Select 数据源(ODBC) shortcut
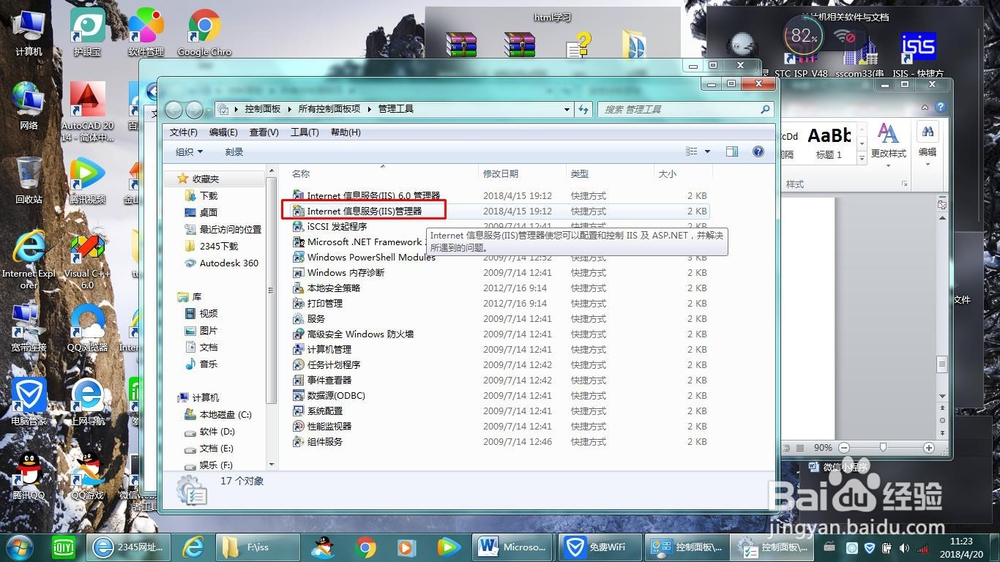1000x562 pixels. click(329, 396)
